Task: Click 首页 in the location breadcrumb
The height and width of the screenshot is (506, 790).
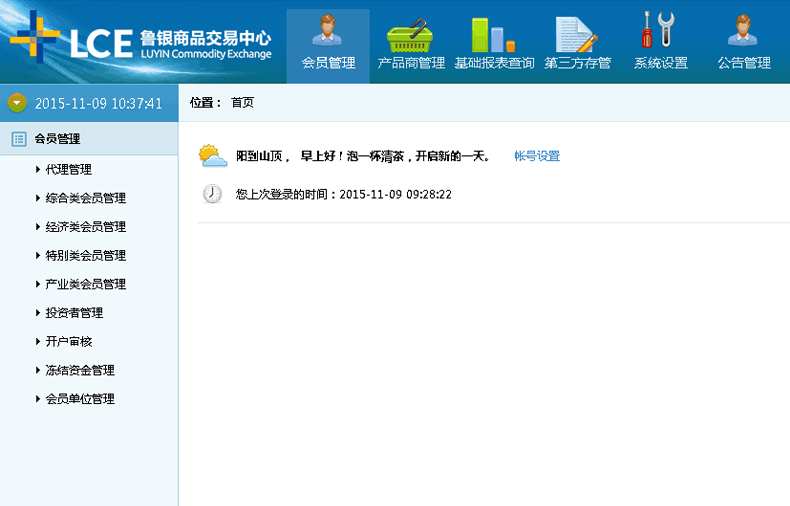Action: coord(242,102)
